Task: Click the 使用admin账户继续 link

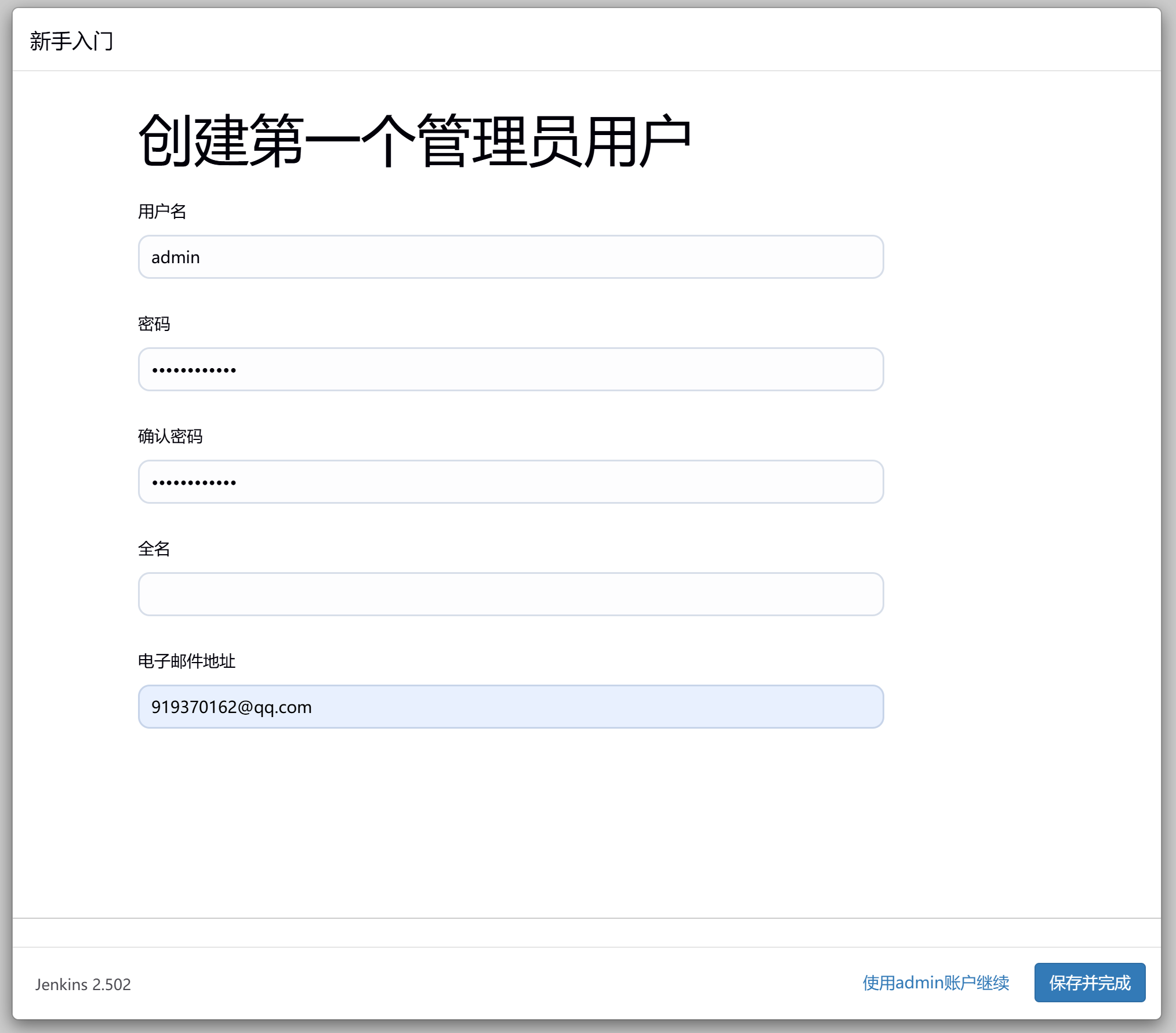Action: (x=935, y=983)
